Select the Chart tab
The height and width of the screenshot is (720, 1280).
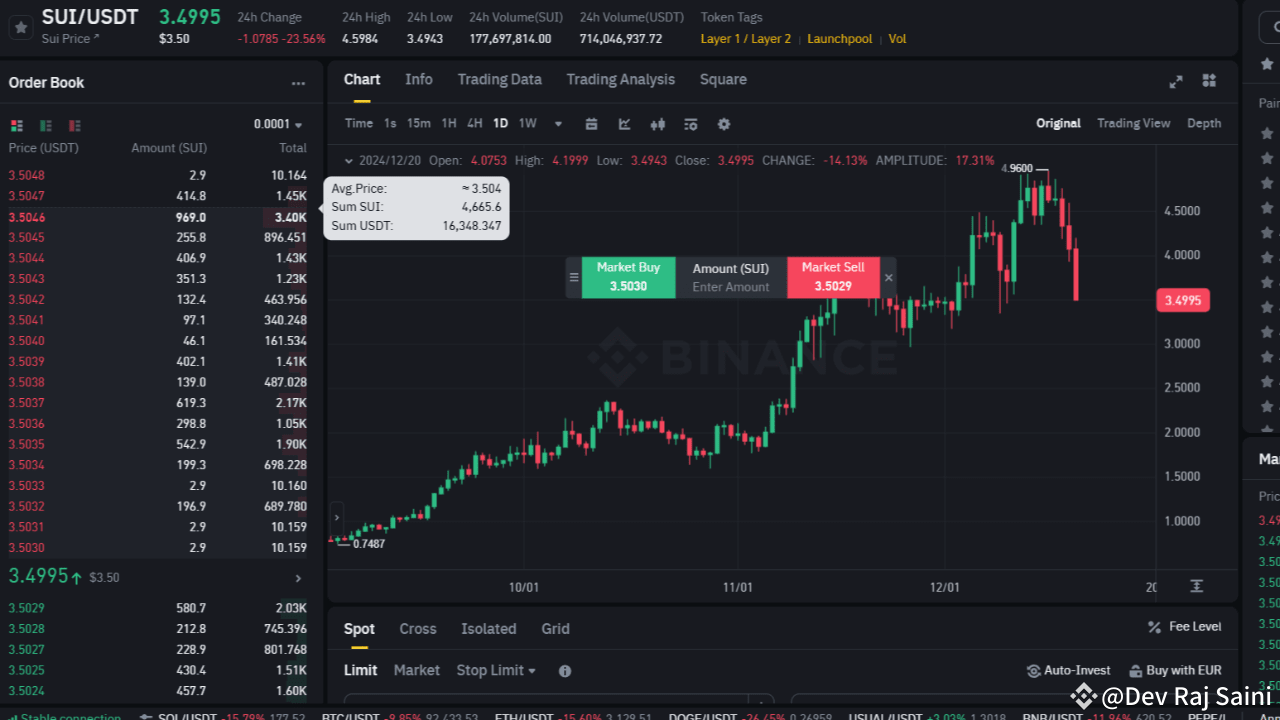[362, 80]
